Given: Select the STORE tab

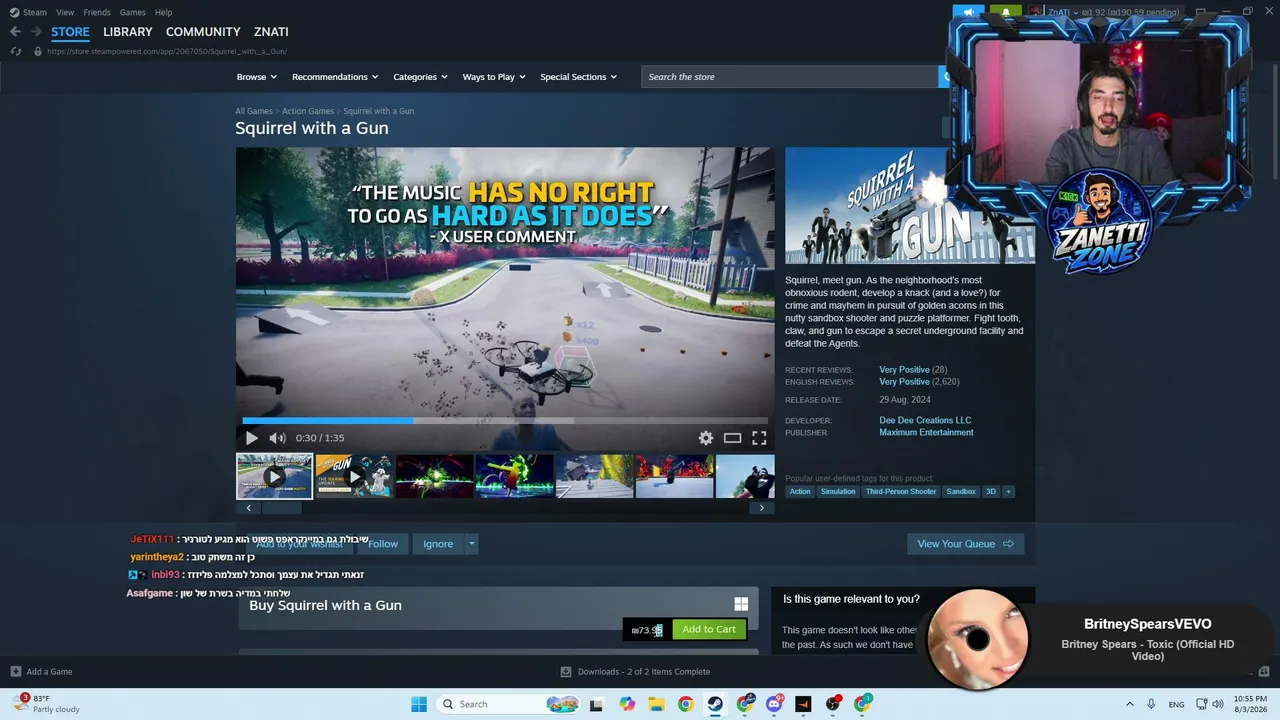Looking at the screenshot, I should (x=70, y=32).
